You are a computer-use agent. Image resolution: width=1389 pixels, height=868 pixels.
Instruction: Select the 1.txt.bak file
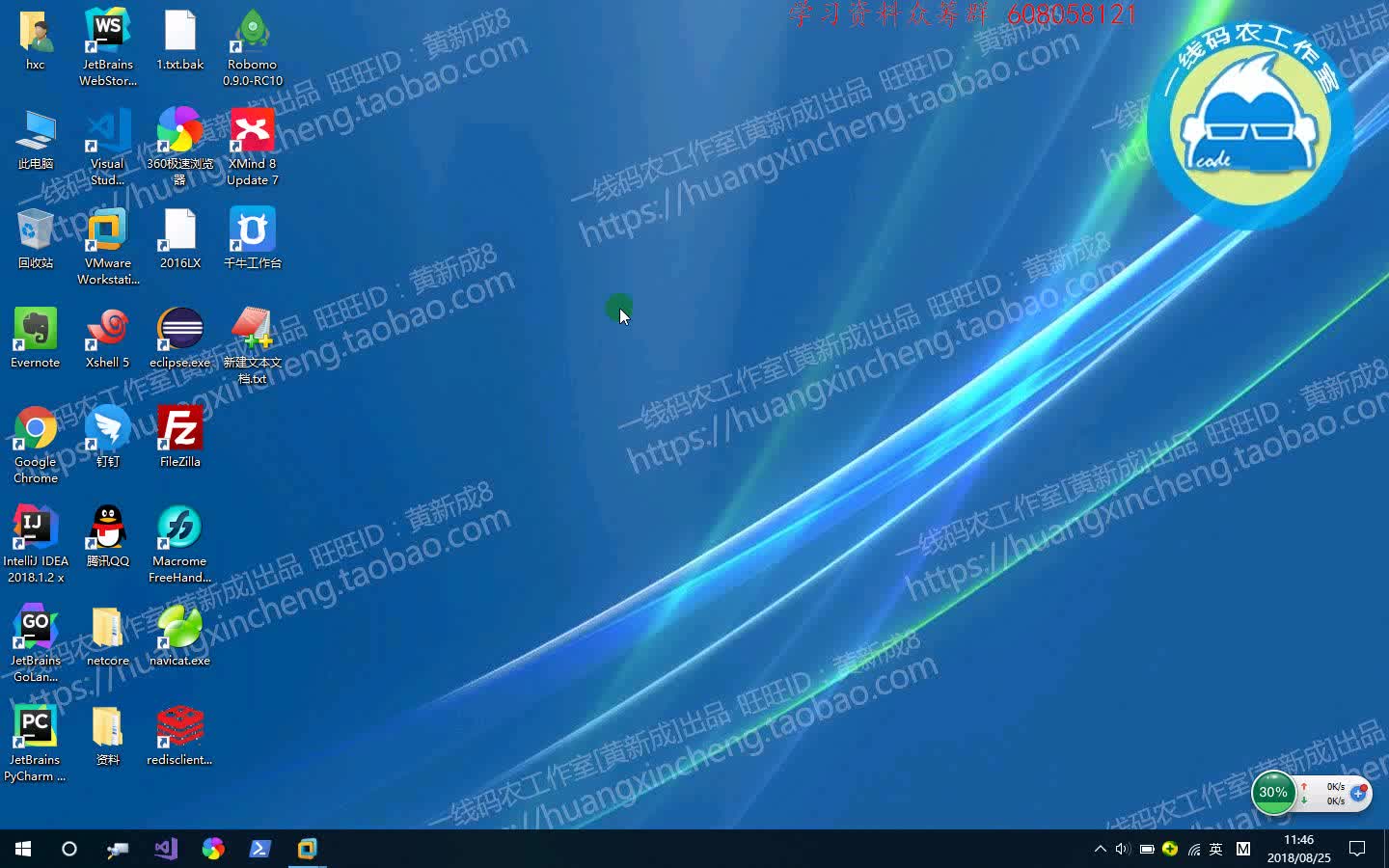[x=180, y=41]
